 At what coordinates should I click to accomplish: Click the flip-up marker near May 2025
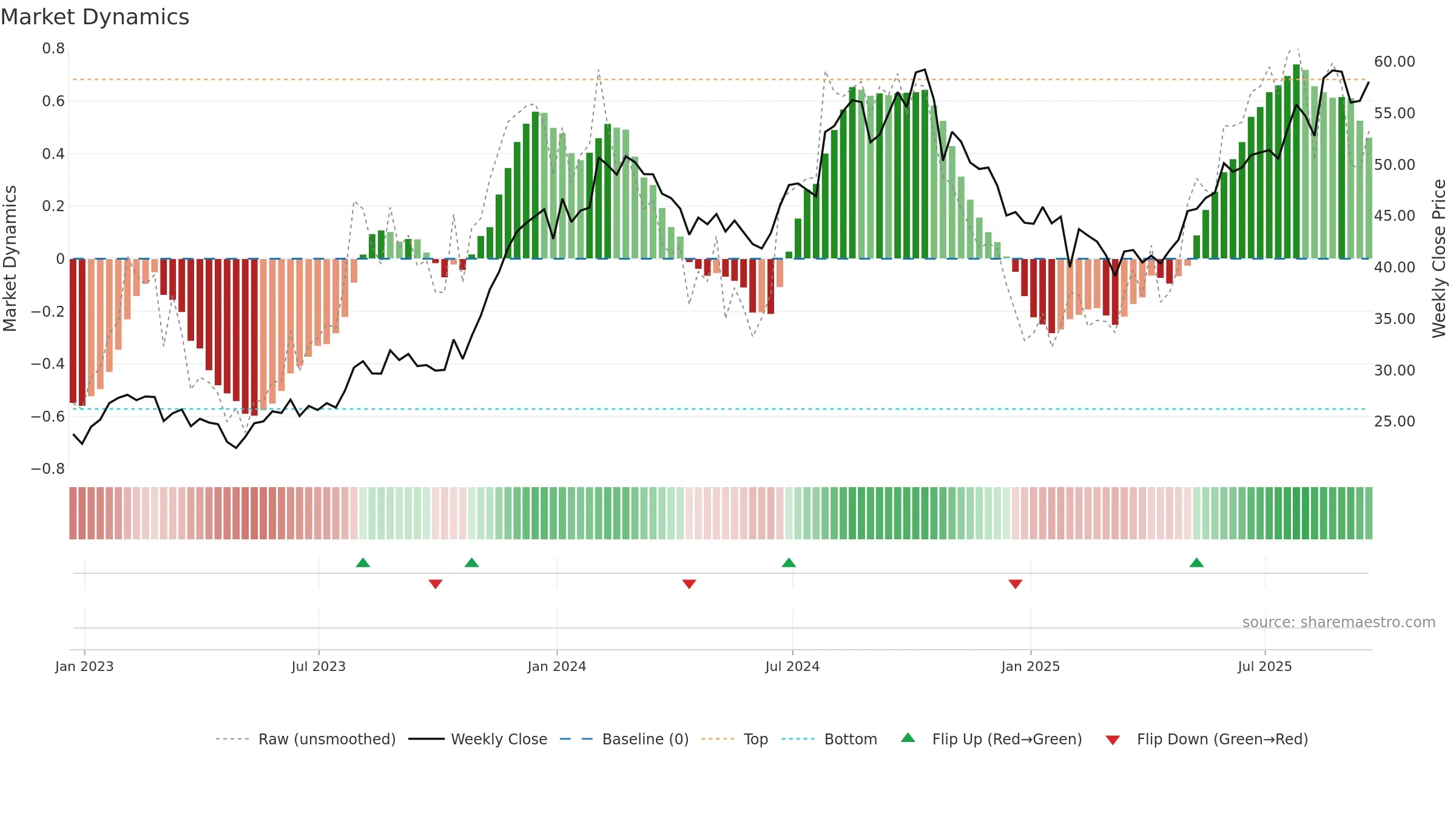pyautogui.click(x=1196, y=562)
